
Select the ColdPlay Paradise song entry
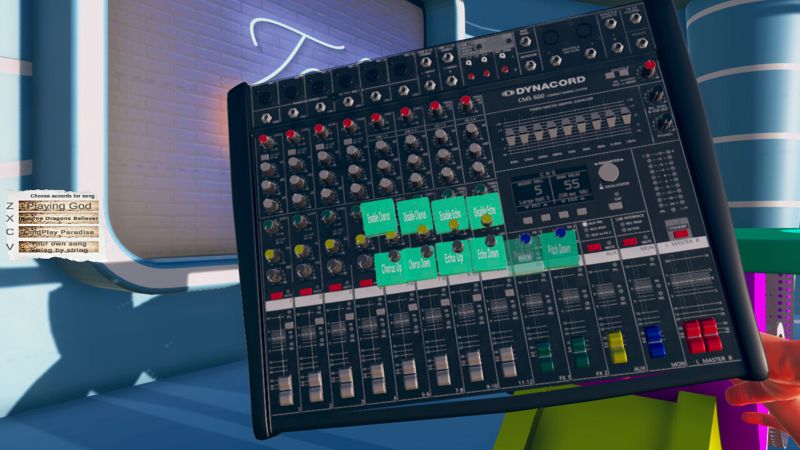59,232
